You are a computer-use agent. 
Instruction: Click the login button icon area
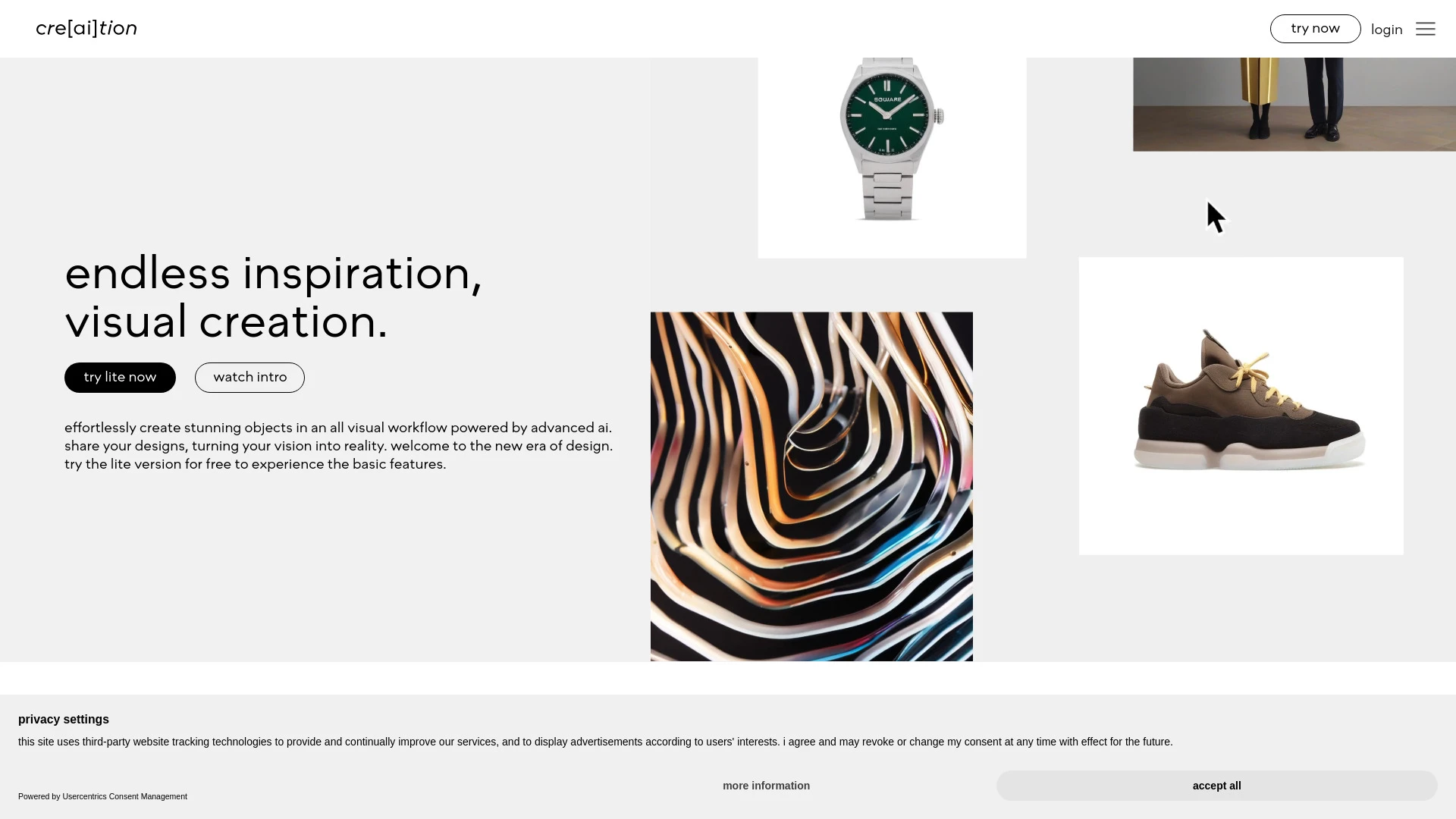tap(1387, 28)
